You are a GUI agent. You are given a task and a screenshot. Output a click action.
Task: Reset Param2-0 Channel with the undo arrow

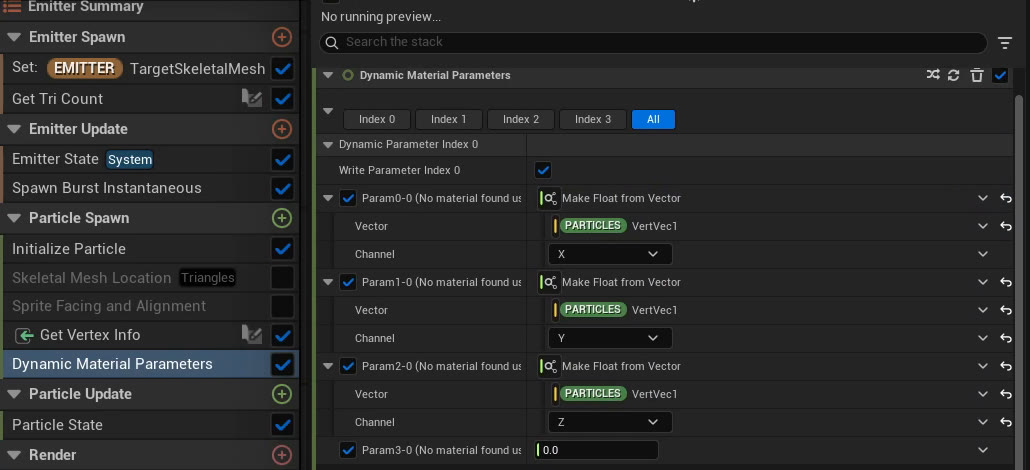pyautogui.click(x=1006, y=422)
